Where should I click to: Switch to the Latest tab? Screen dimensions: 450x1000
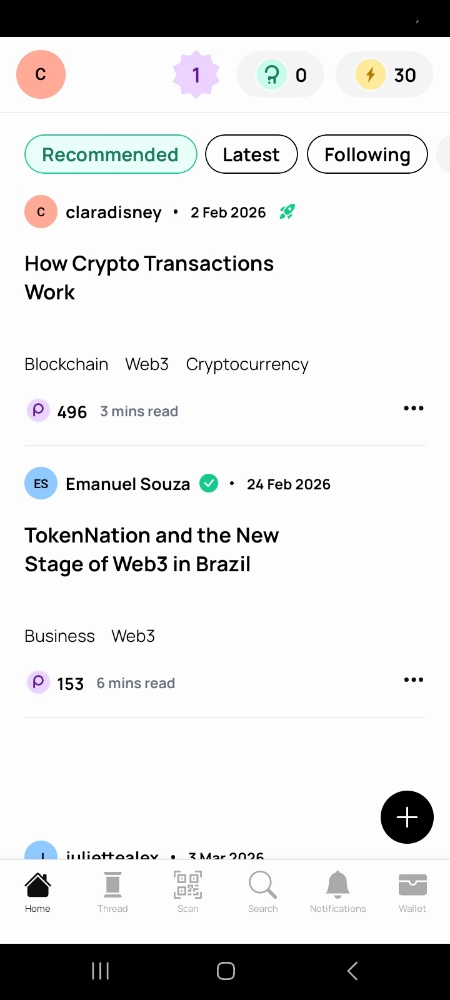[251, 154]
